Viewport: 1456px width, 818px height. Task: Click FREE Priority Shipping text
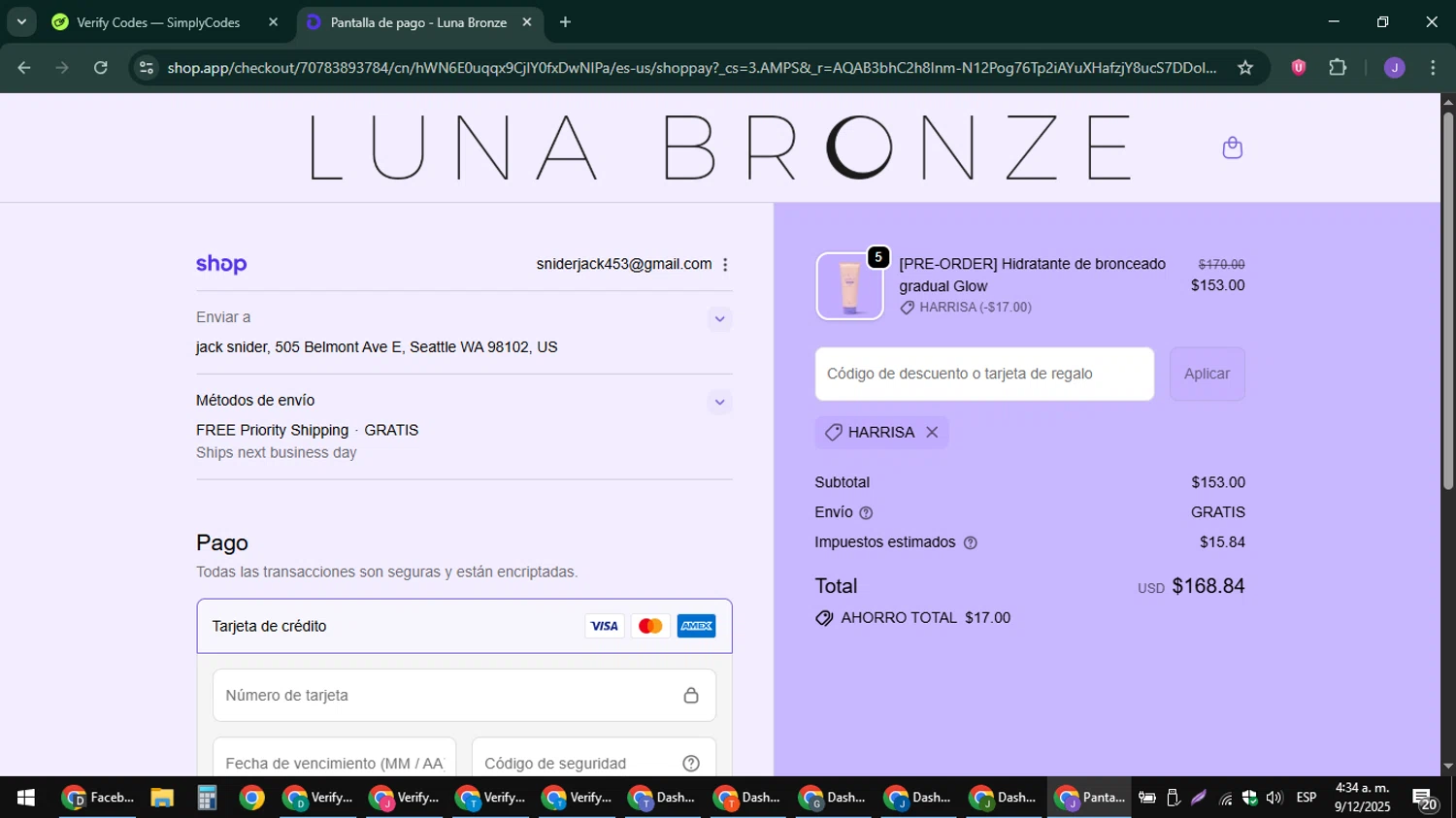click(x=272, y=430)
